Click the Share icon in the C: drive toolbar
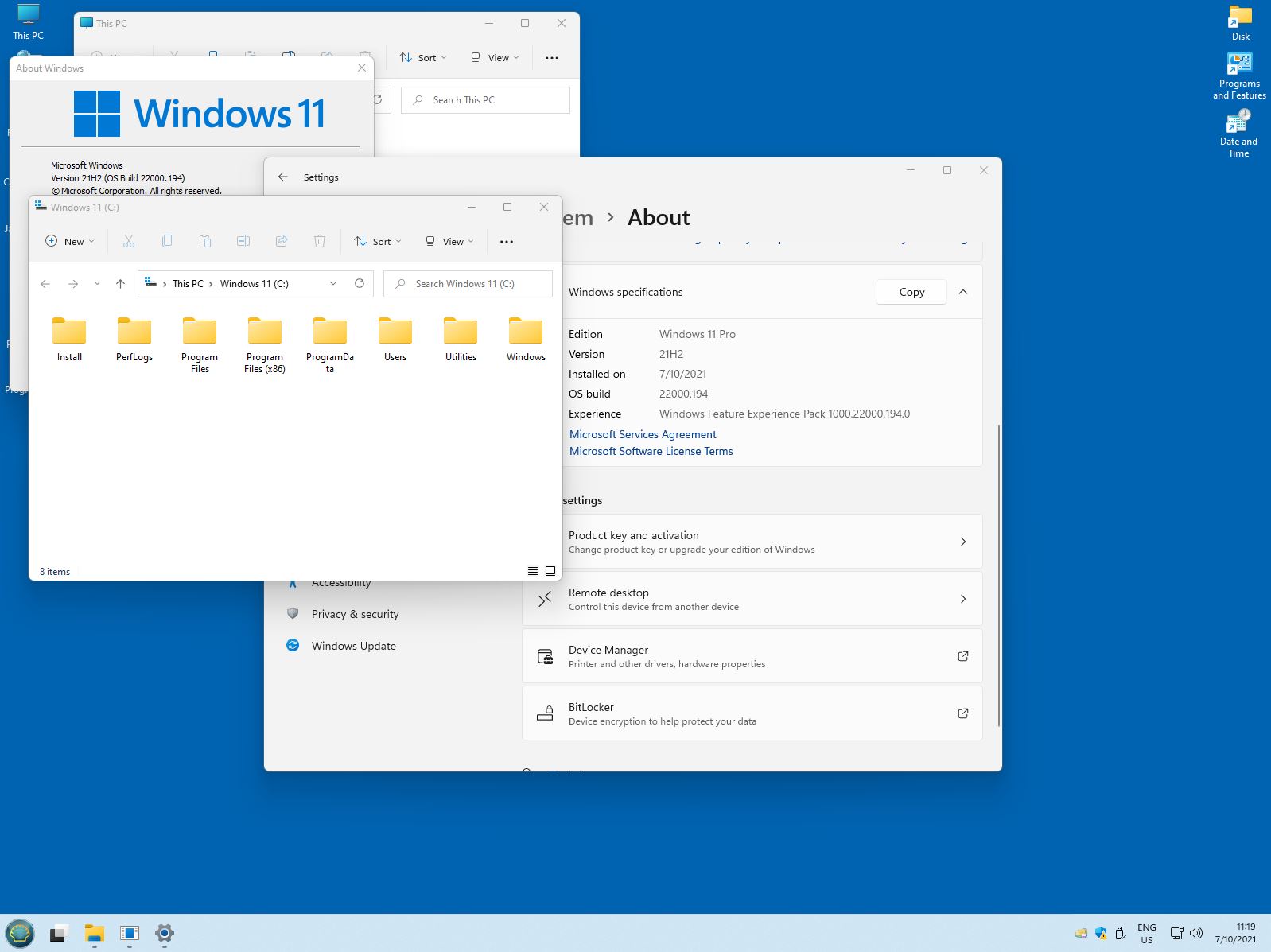The height and width of the screenshot is (952, 1271). pyautogui.click(x=282, y=241)
